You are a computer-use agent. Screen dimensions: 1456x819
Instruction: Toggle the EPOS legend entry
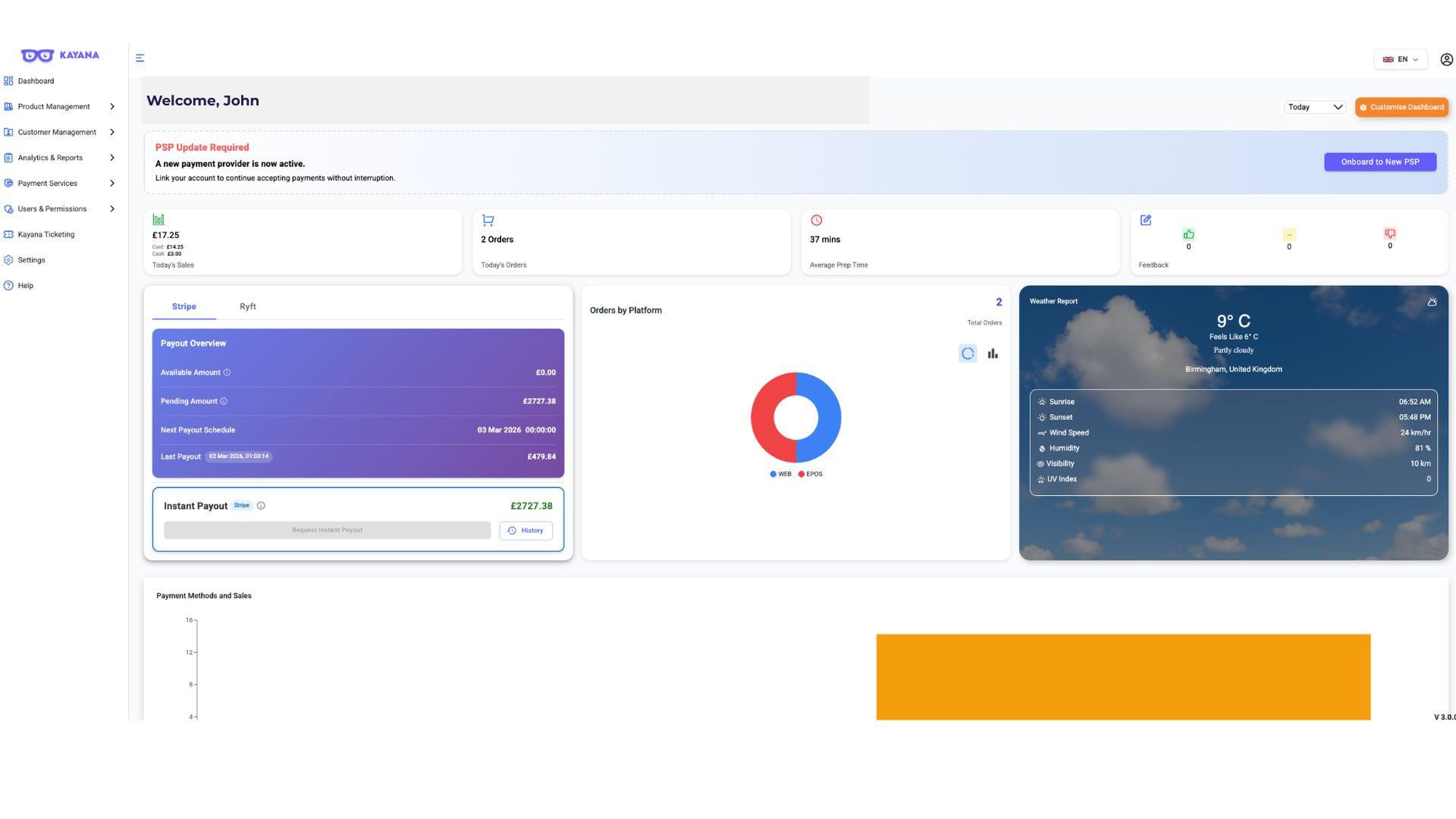coord(810,475)
